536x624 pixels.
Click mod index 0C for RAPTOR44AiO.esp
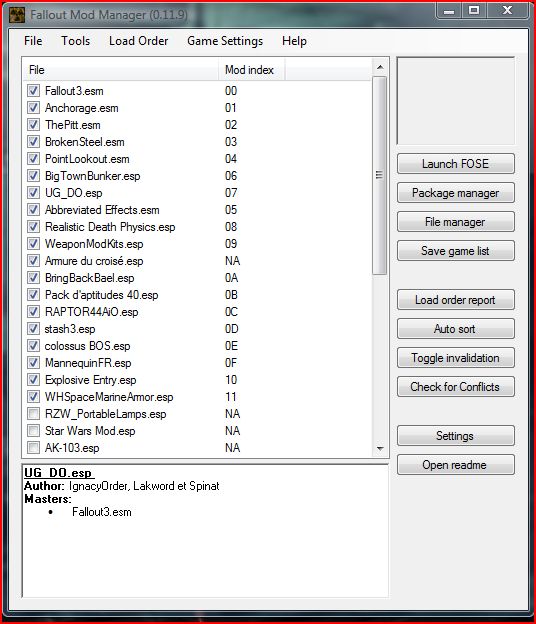coord(231,312)
